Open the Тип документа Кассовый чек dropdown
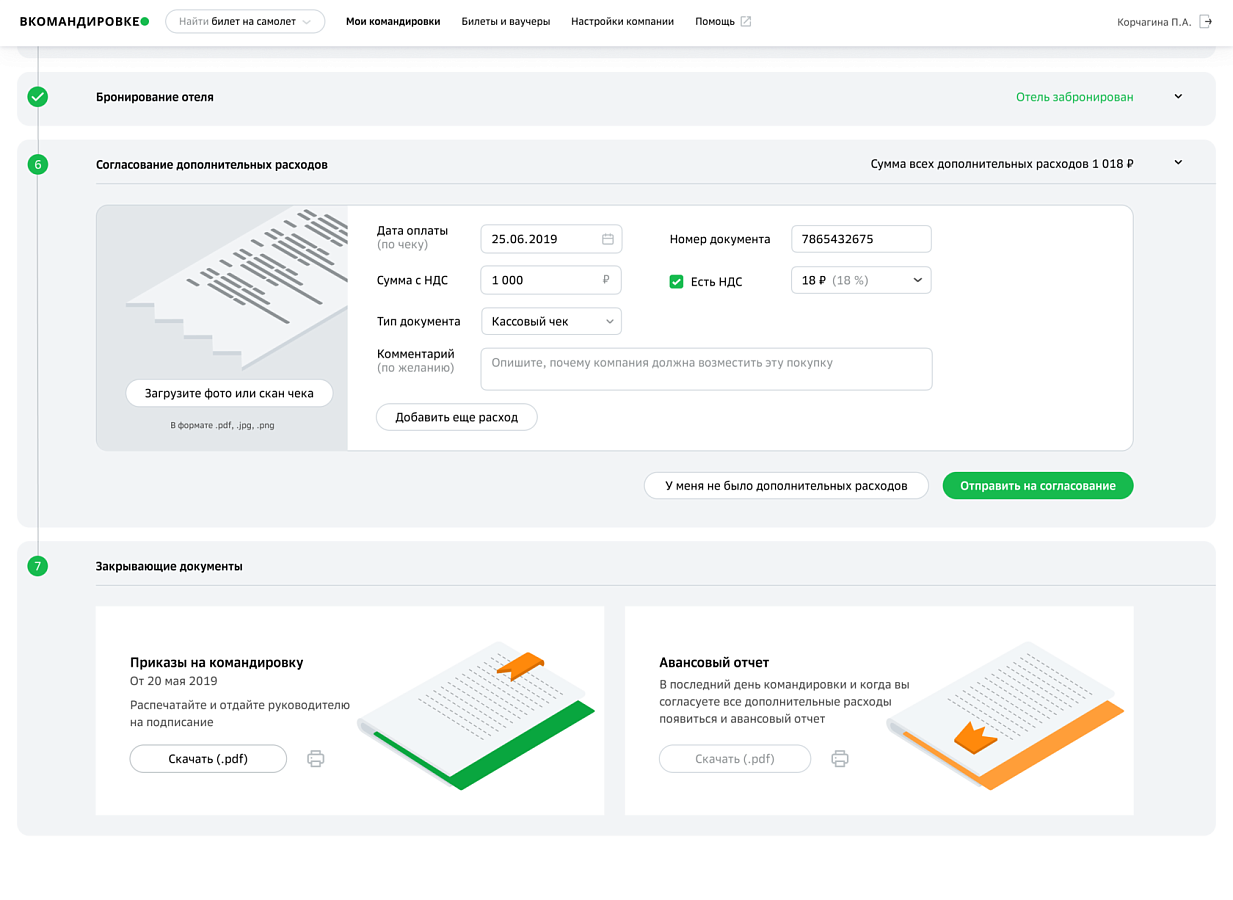1233x900 pixels. [551, 321]
